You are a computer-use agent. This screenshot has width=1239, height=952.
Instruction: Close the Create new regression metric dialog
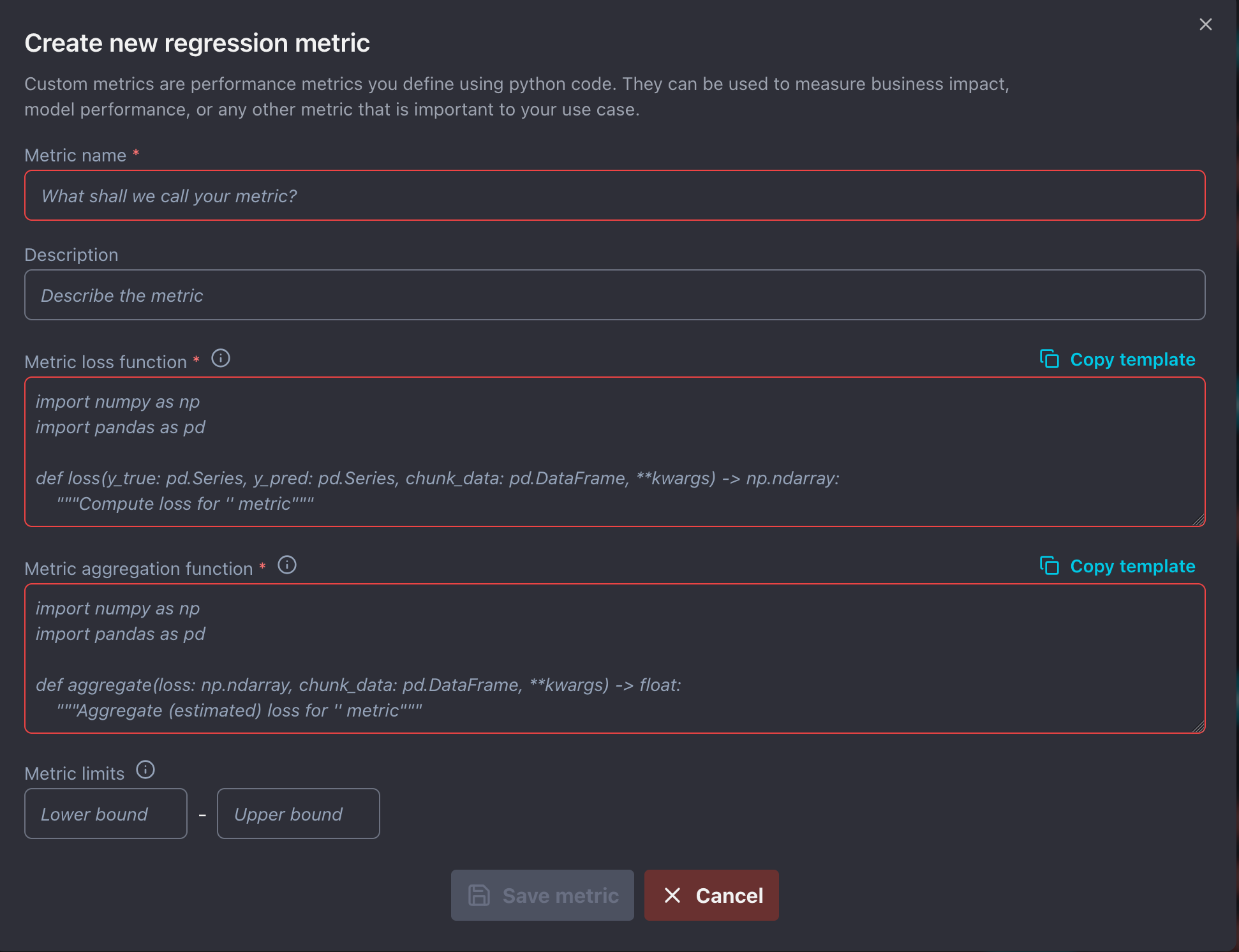[x=1205, y=24]
